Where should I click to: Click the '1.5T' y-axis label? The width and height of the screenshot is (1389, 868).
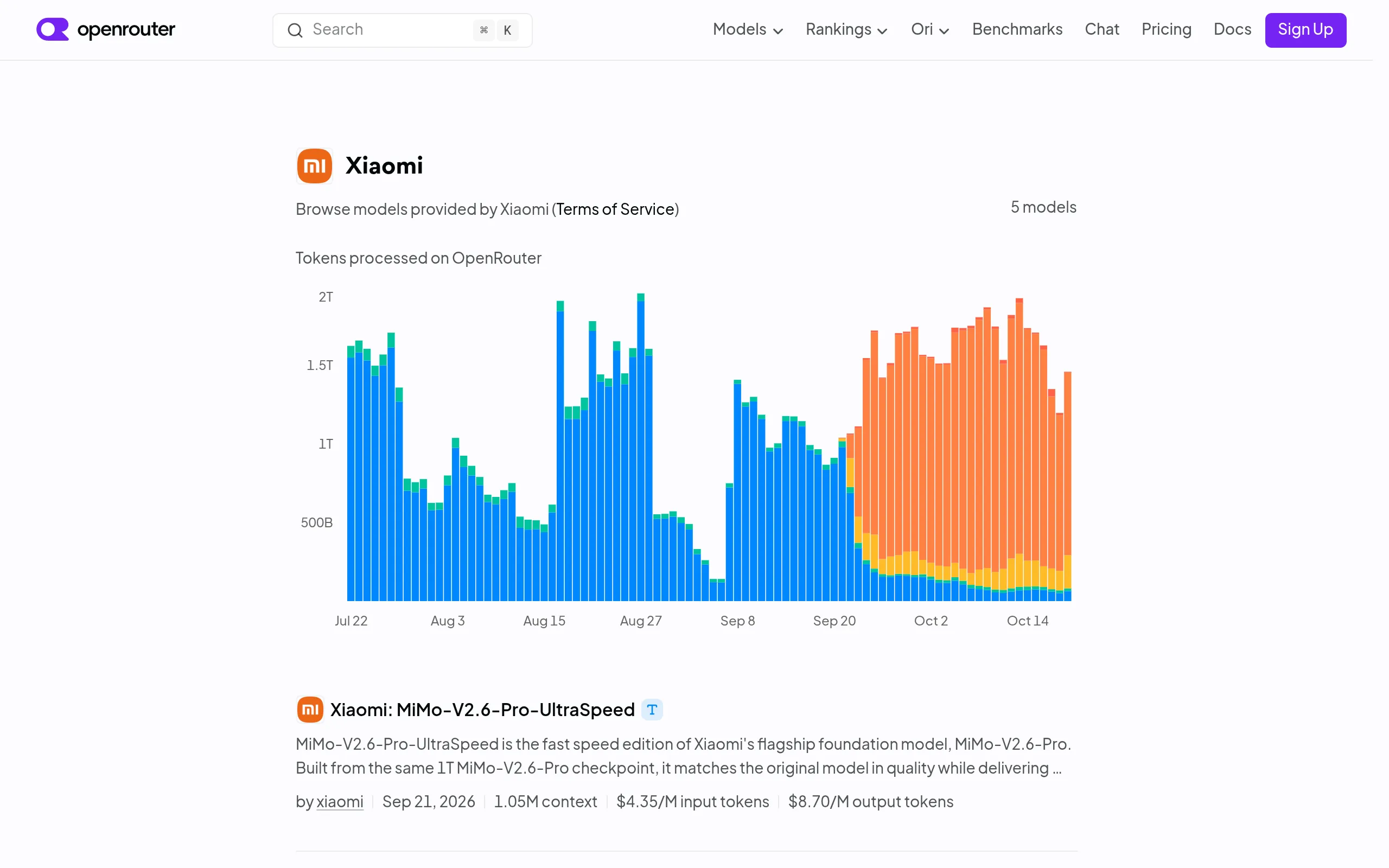(x=320, y=365)
